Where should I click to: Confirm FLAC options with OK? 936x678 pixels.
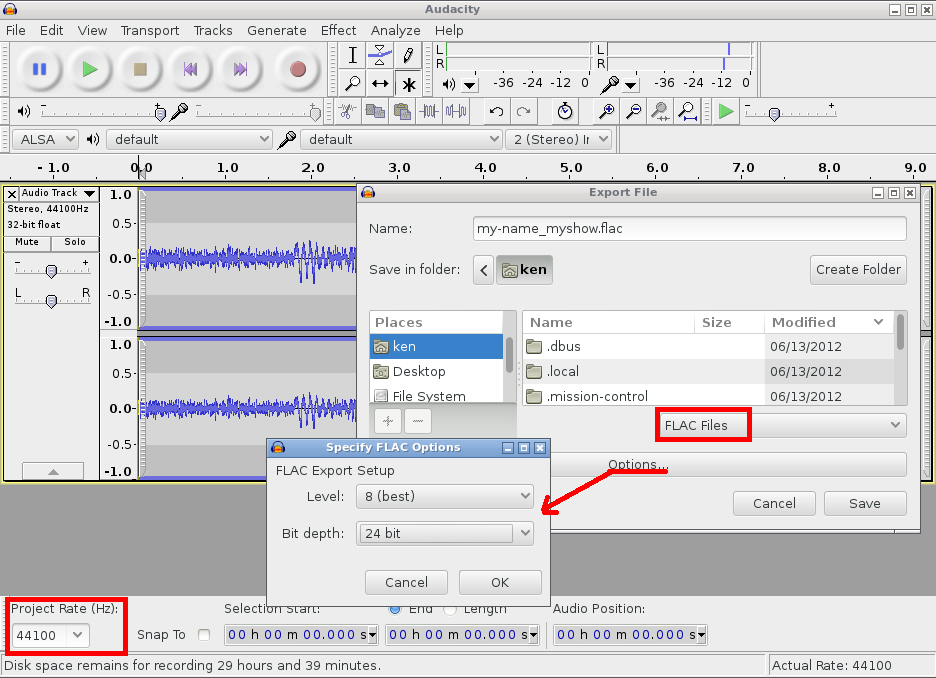coord(500,582)
